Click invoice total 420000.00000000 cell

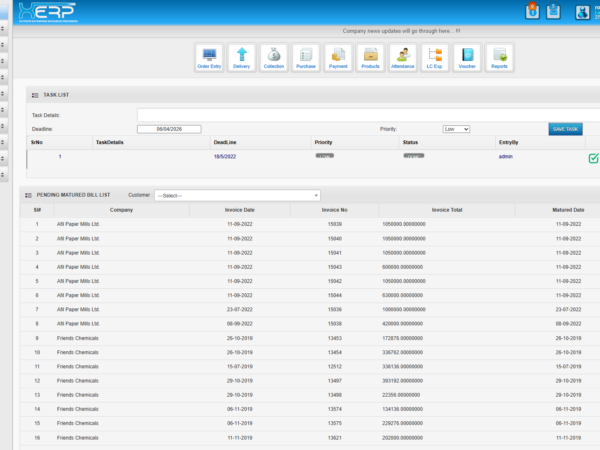447,324
